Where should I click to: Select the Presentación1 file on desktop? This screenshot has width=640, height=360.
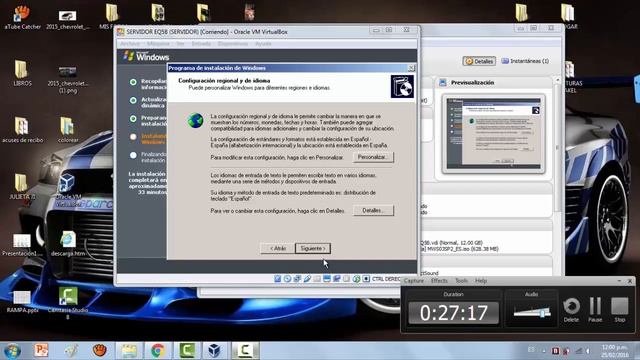(x=22, y=245)
